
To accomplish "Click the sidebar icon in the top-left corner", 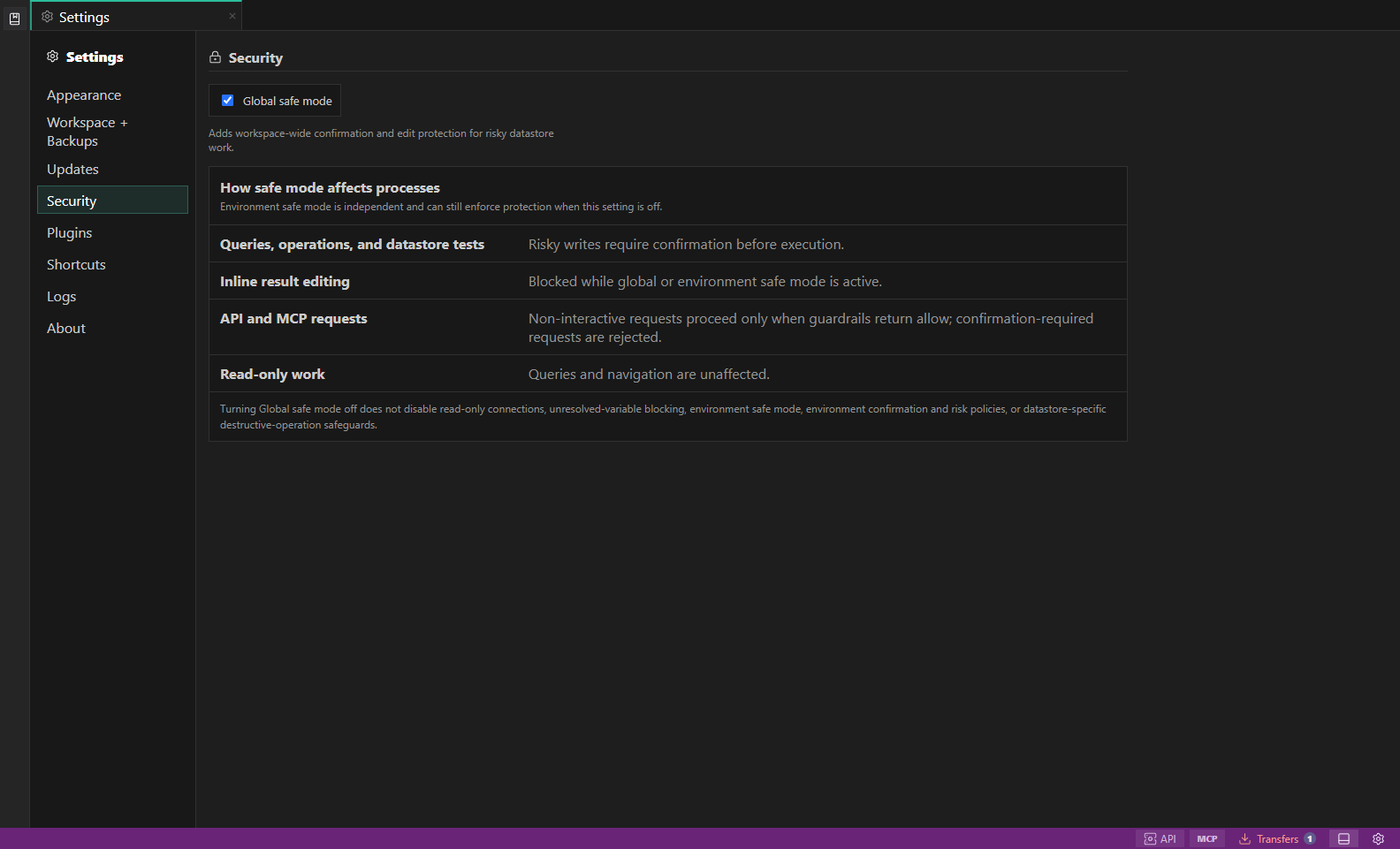I will (15, 18).
